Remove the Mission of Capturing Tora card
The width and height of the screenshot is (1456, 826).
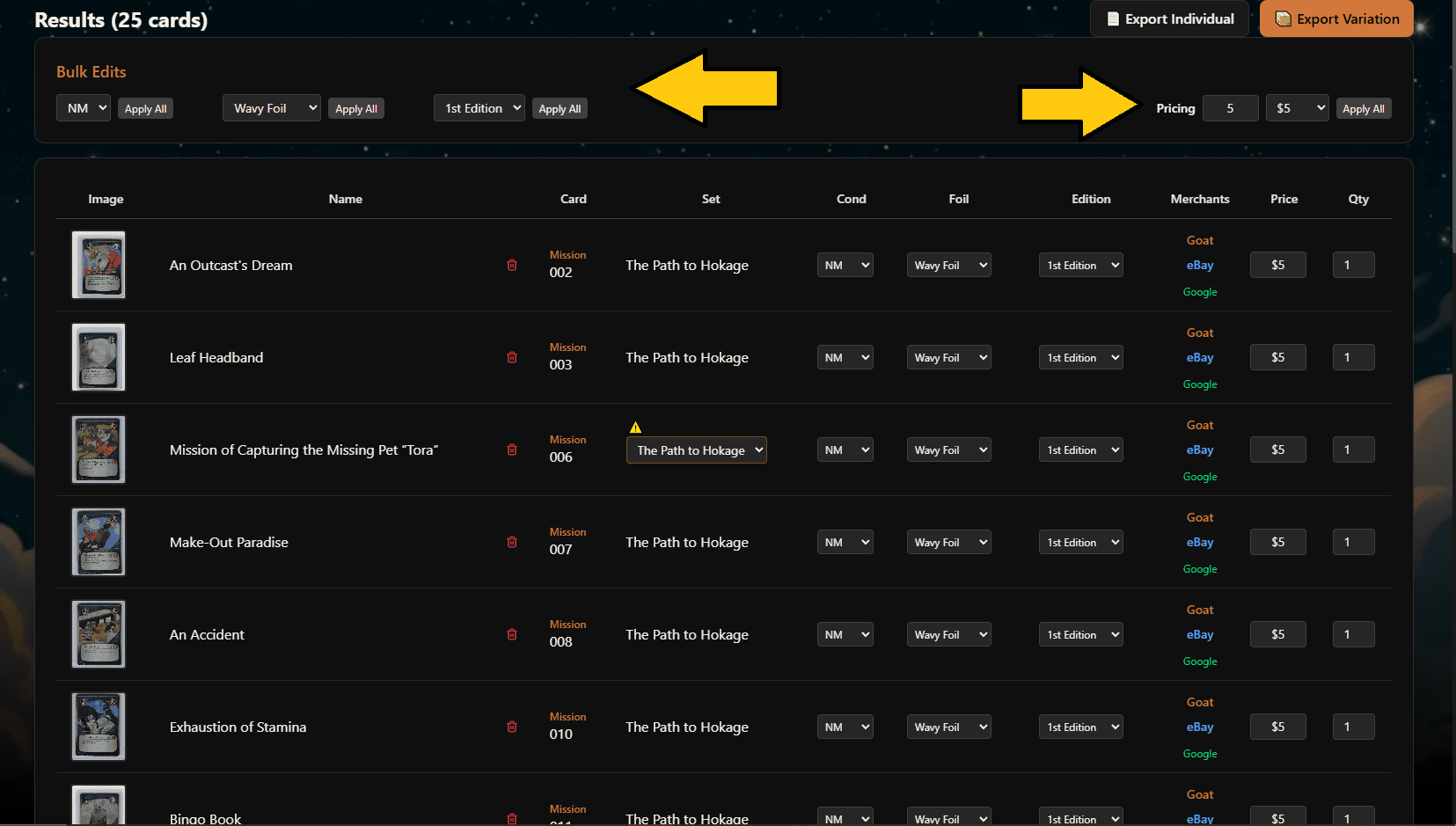[x=512, y=450]
